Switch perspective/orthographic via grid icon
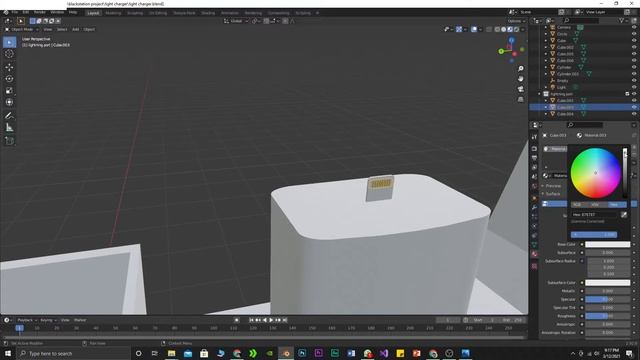This screenshot has height=360, width=640. tap(520, 99)
